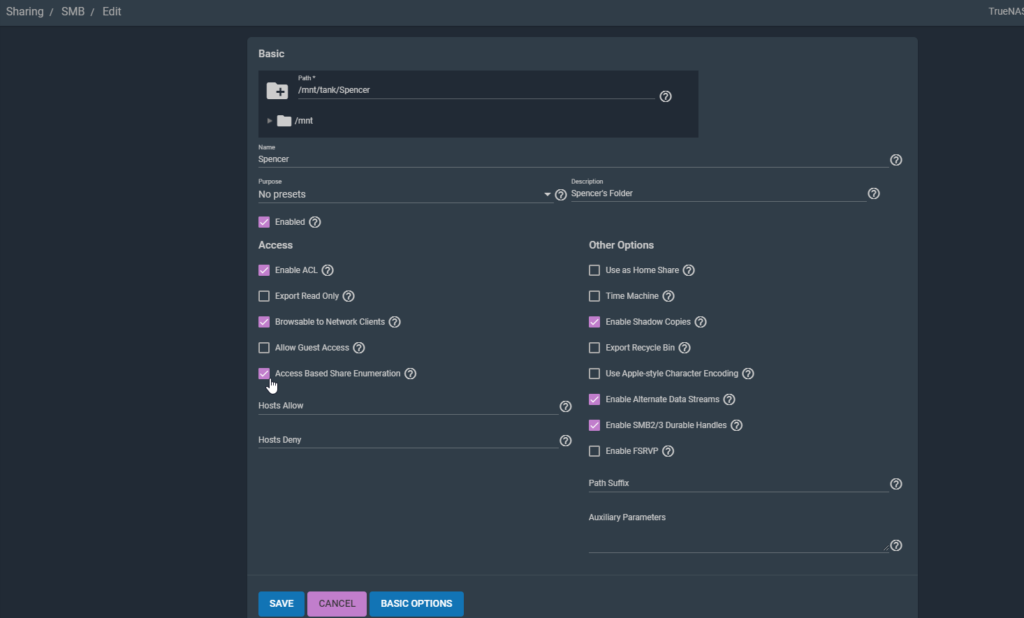The height and width of the screenshot is (618, 1024).
Task: Show help for Apple-style Character Encoding
Action: coord(748,374)
